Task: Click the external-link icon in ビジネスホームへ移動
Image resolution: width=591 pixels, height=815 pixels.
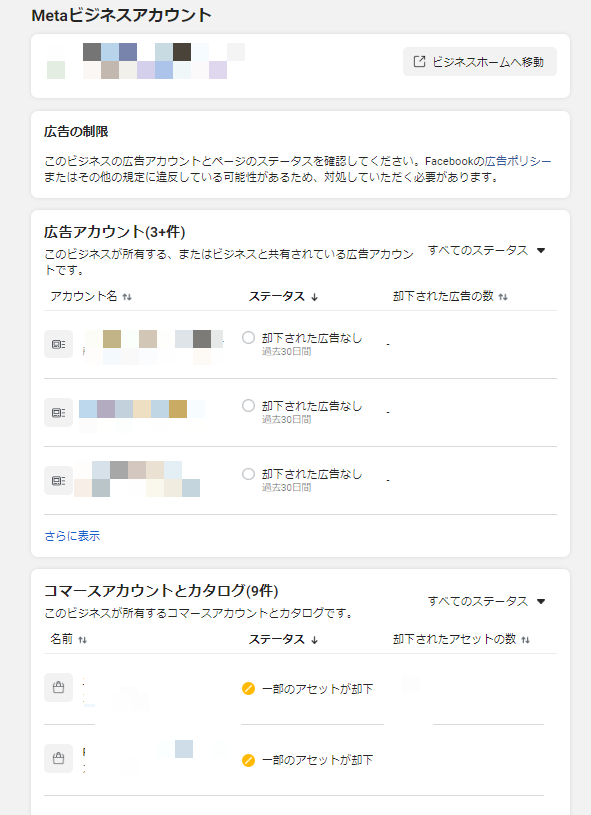Action: (419, 62)
